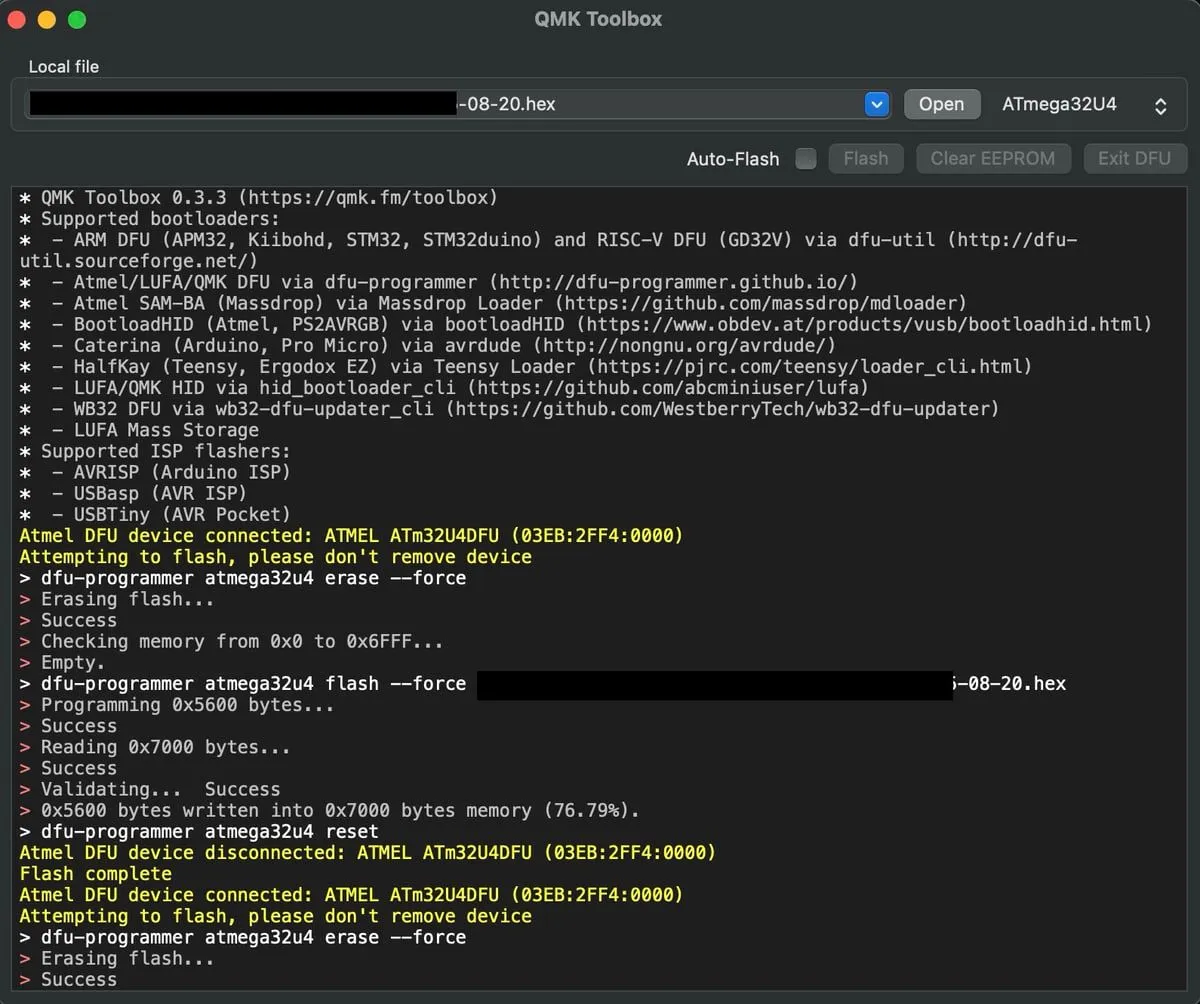Enable the Auto-Flash checkbox
1200x1004 pixels.
click(806, 159)
